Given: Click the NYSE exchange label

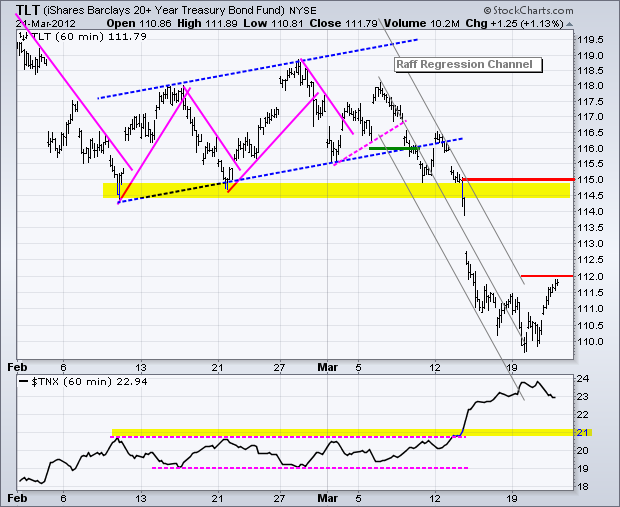Looking at the screenshot, I should click(x=303, y=10).
